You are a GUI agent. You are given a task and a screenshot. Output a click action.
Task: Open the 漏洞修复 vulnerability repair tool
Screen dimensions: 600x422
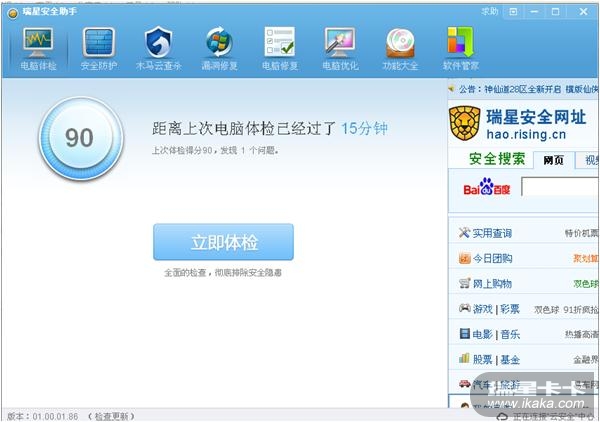click(219, 49)
